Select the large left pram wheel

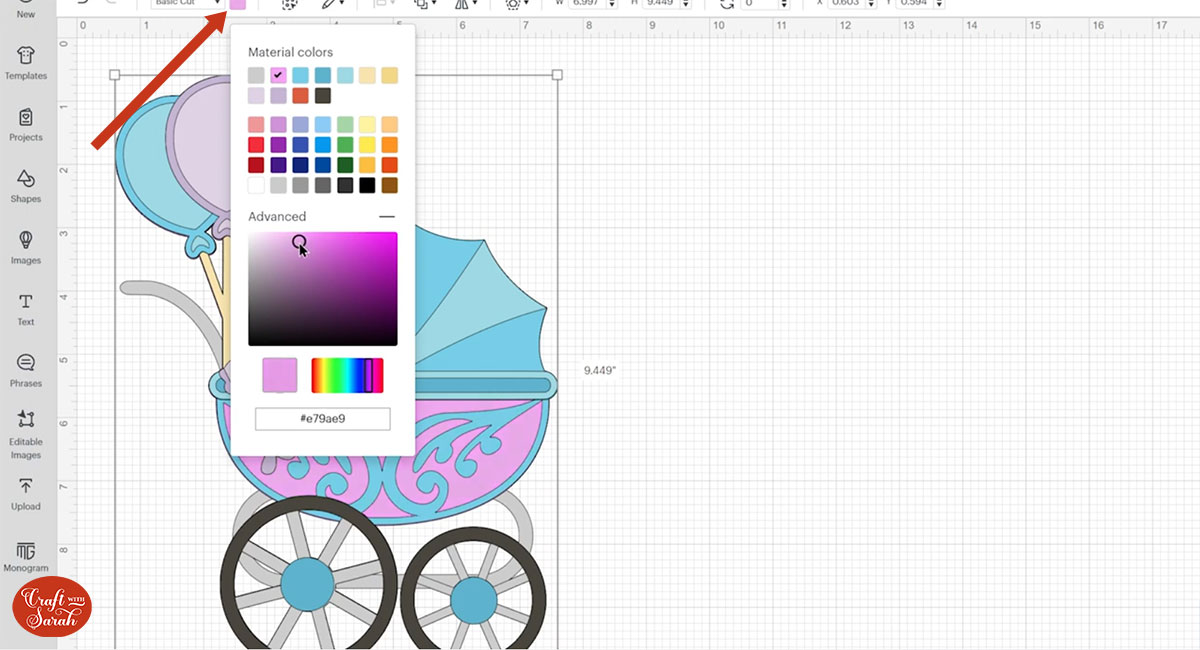pyautogui.click(x=307, y=583)
